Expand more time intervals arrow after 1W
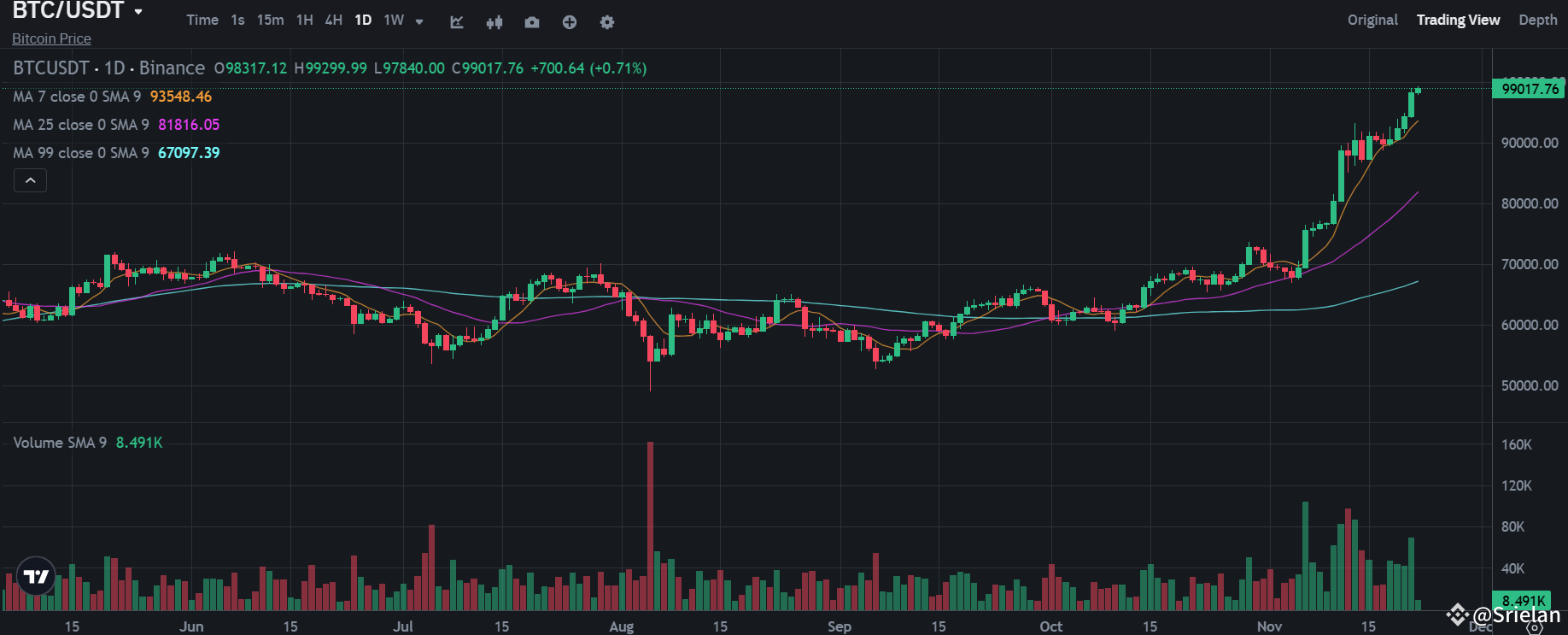 pos(419,21)
